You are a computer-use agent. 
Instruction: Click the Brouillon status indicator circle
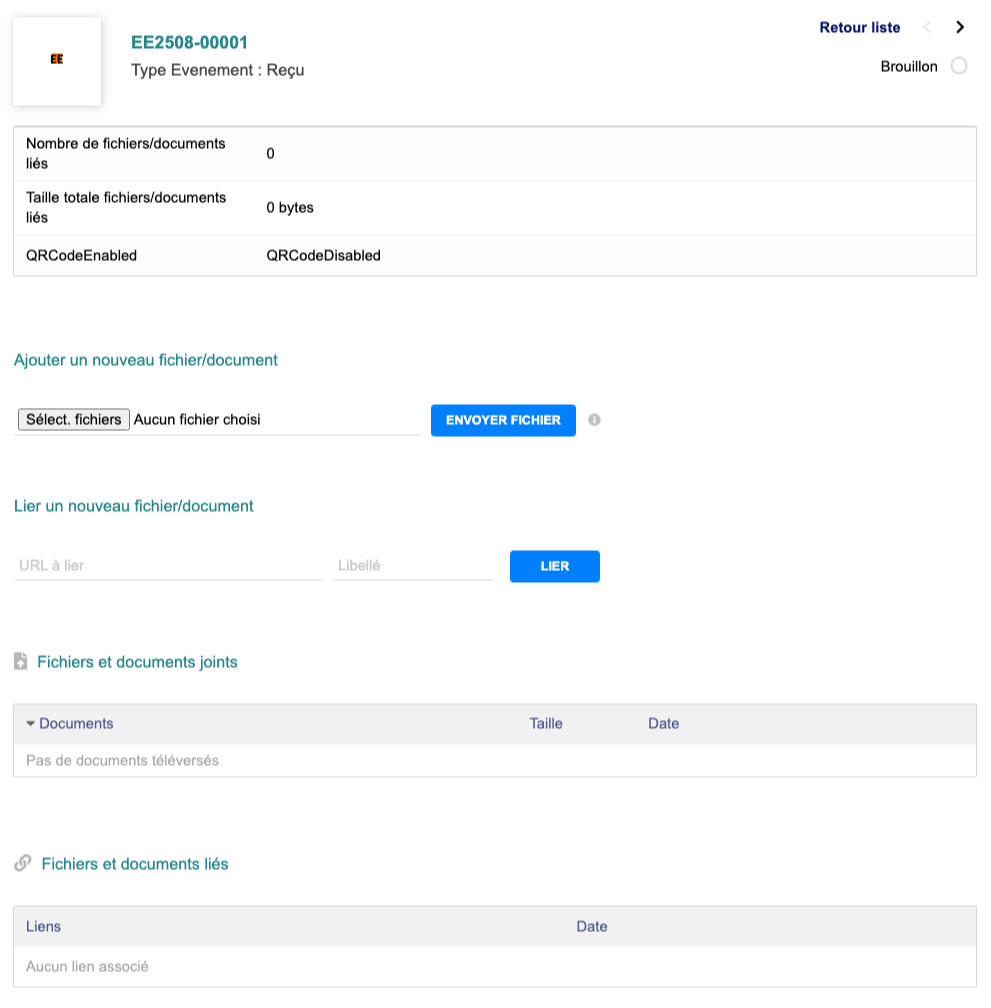(959, 66)
